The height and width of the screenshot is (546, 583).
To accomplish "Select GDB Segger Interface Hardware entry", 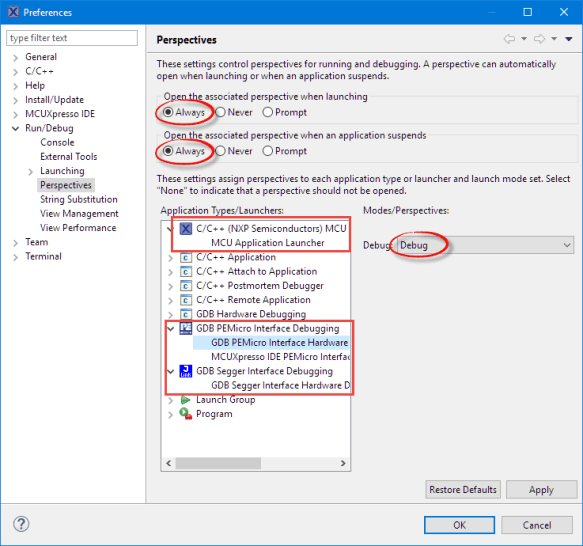I will click(280, 385).
